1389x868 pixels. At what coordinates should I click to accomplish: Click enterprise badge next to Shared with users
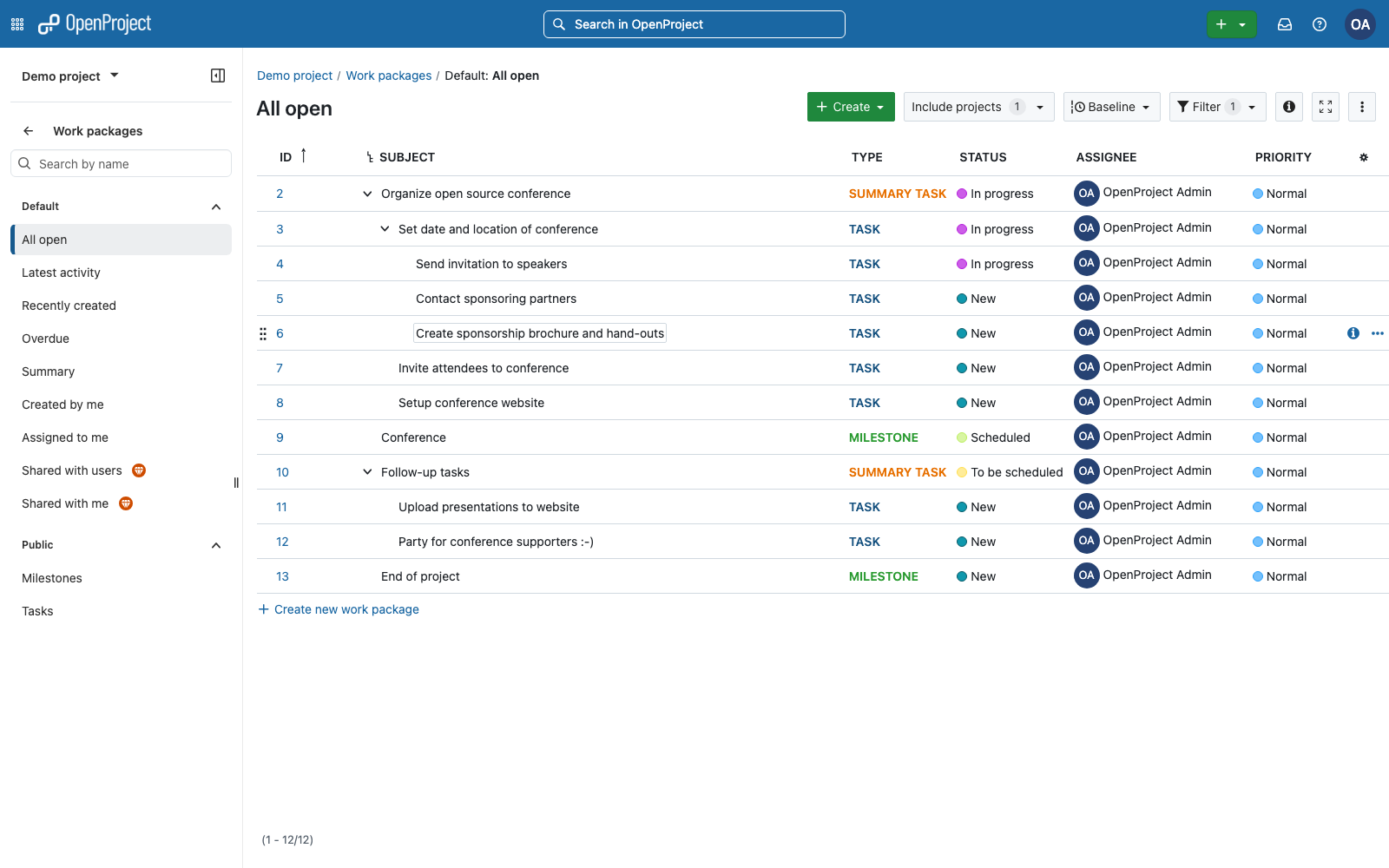click(139, 470)
